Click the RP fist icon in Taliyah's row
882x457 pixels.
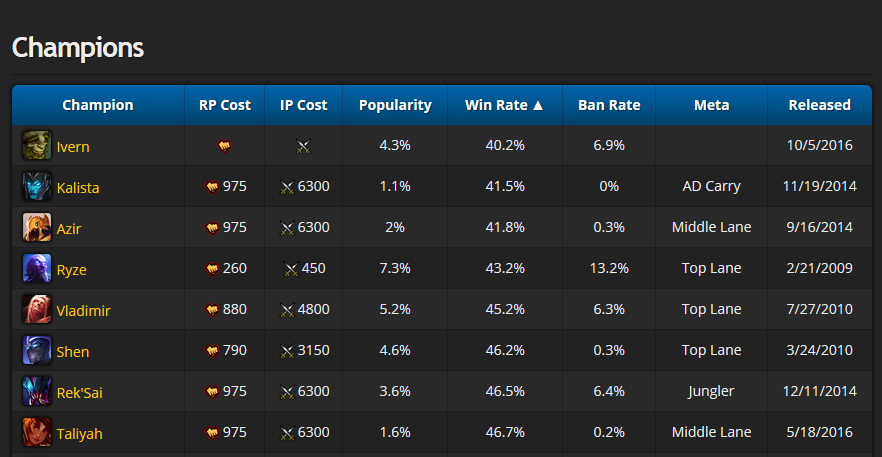click(212, 434)
